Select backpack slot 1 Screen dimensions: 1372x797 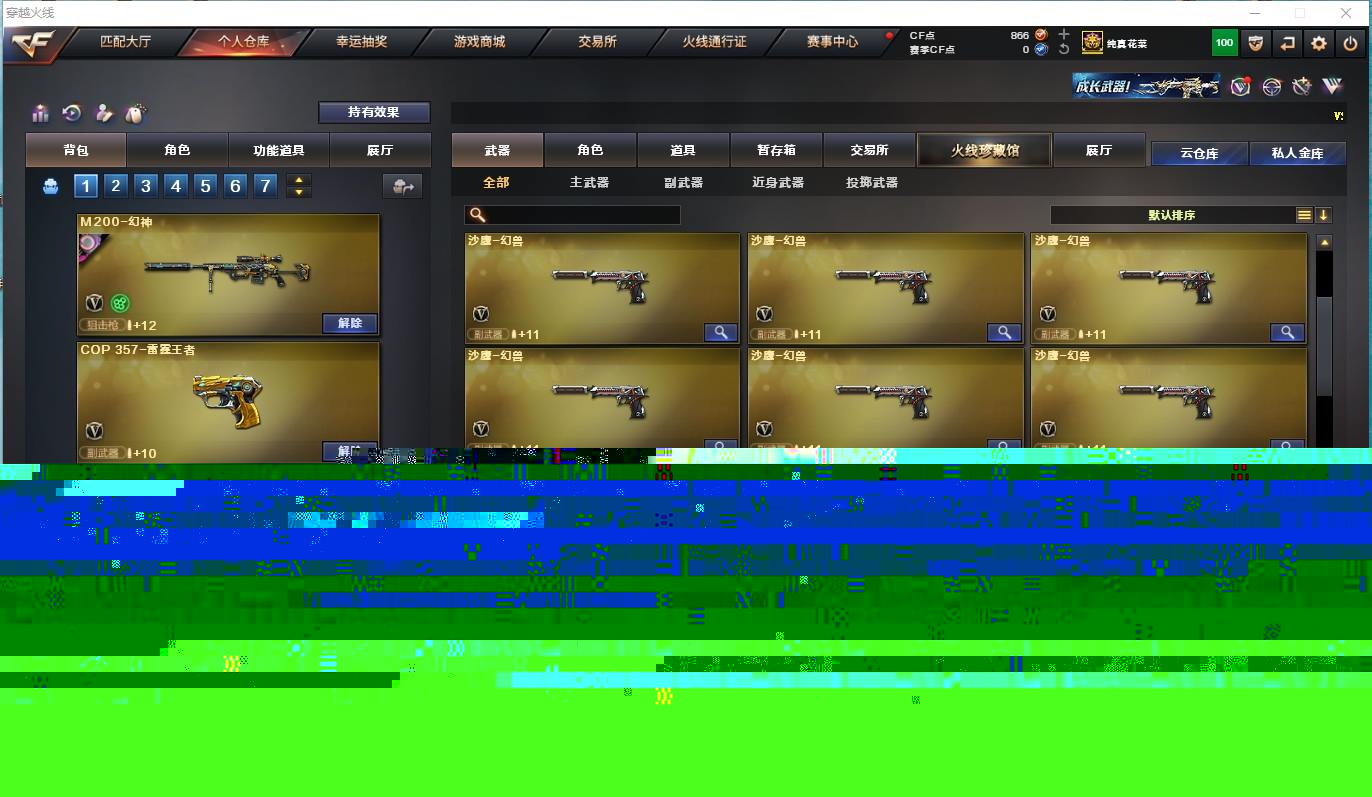point(86,186)
